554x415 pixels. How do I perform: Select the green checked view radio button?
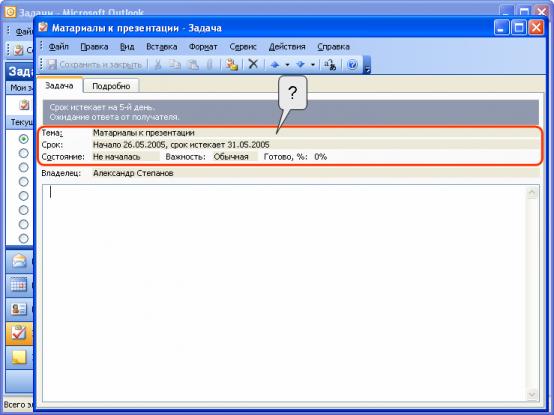pos(24,139)
